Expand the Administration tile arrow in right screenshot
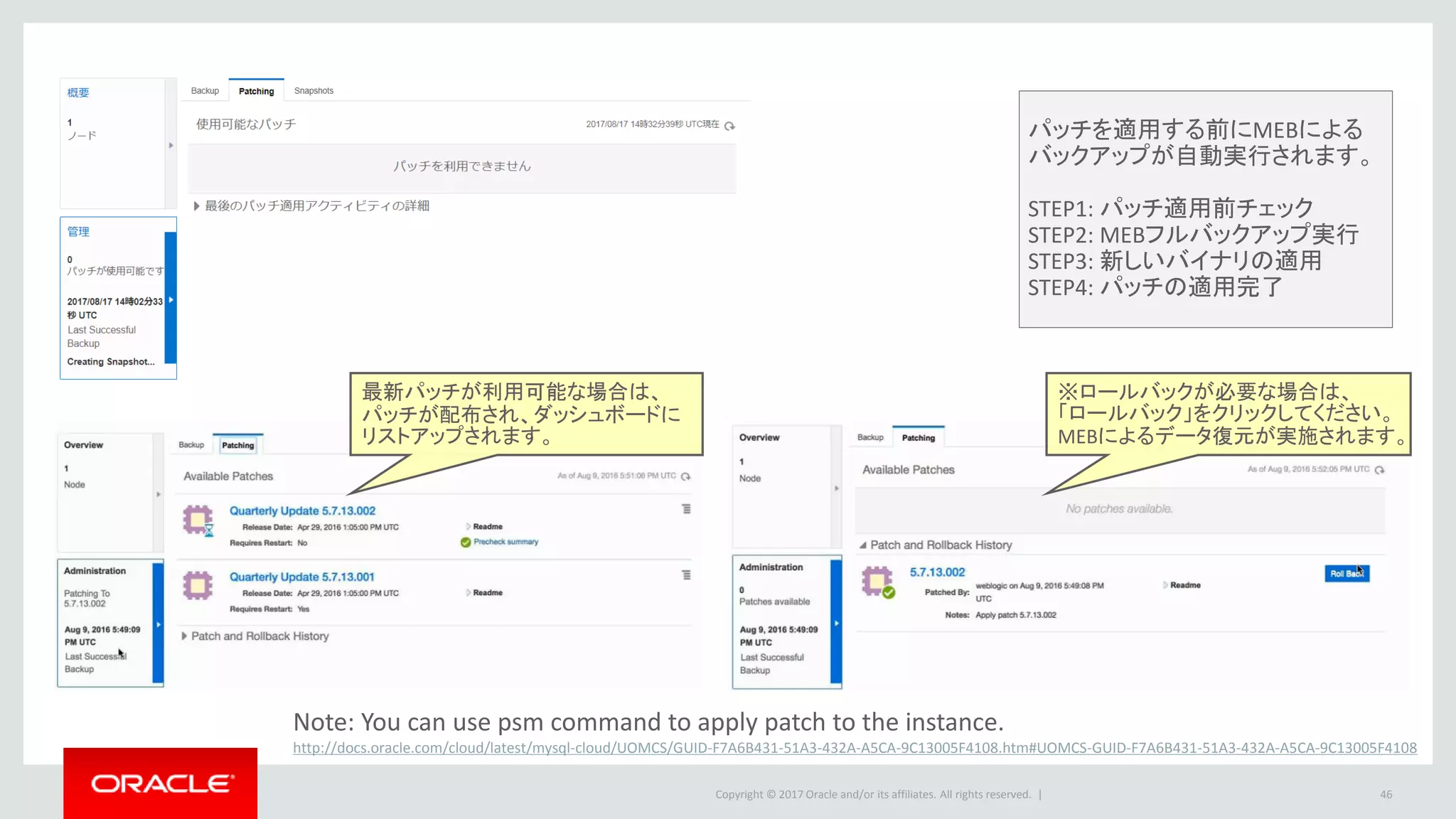The height and width of the screenshot is (819, 1456). 837,623
